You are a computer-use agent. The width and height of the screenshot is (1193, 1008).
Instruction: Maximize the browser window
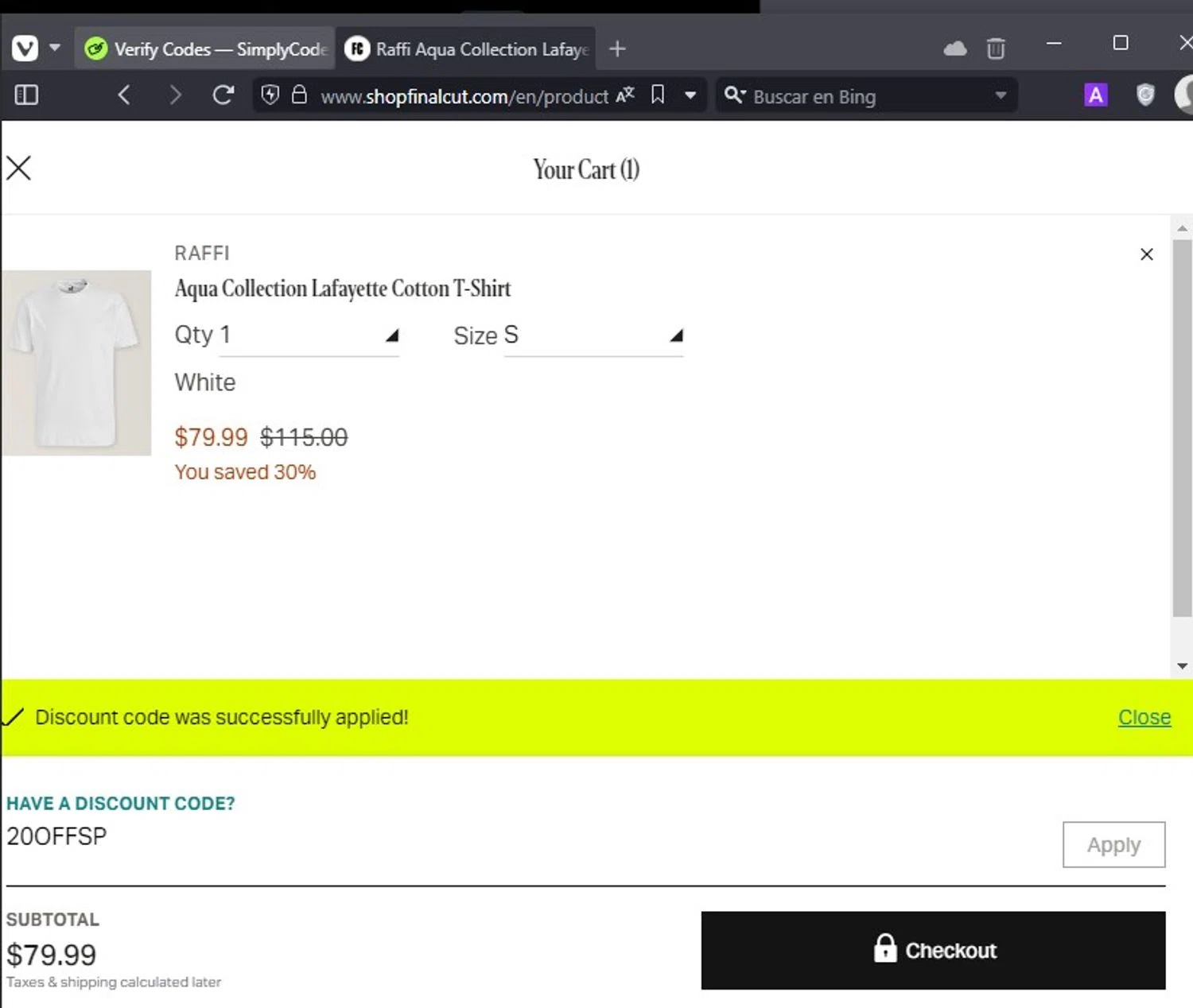pyautogui.click(x=1121, y=43)
